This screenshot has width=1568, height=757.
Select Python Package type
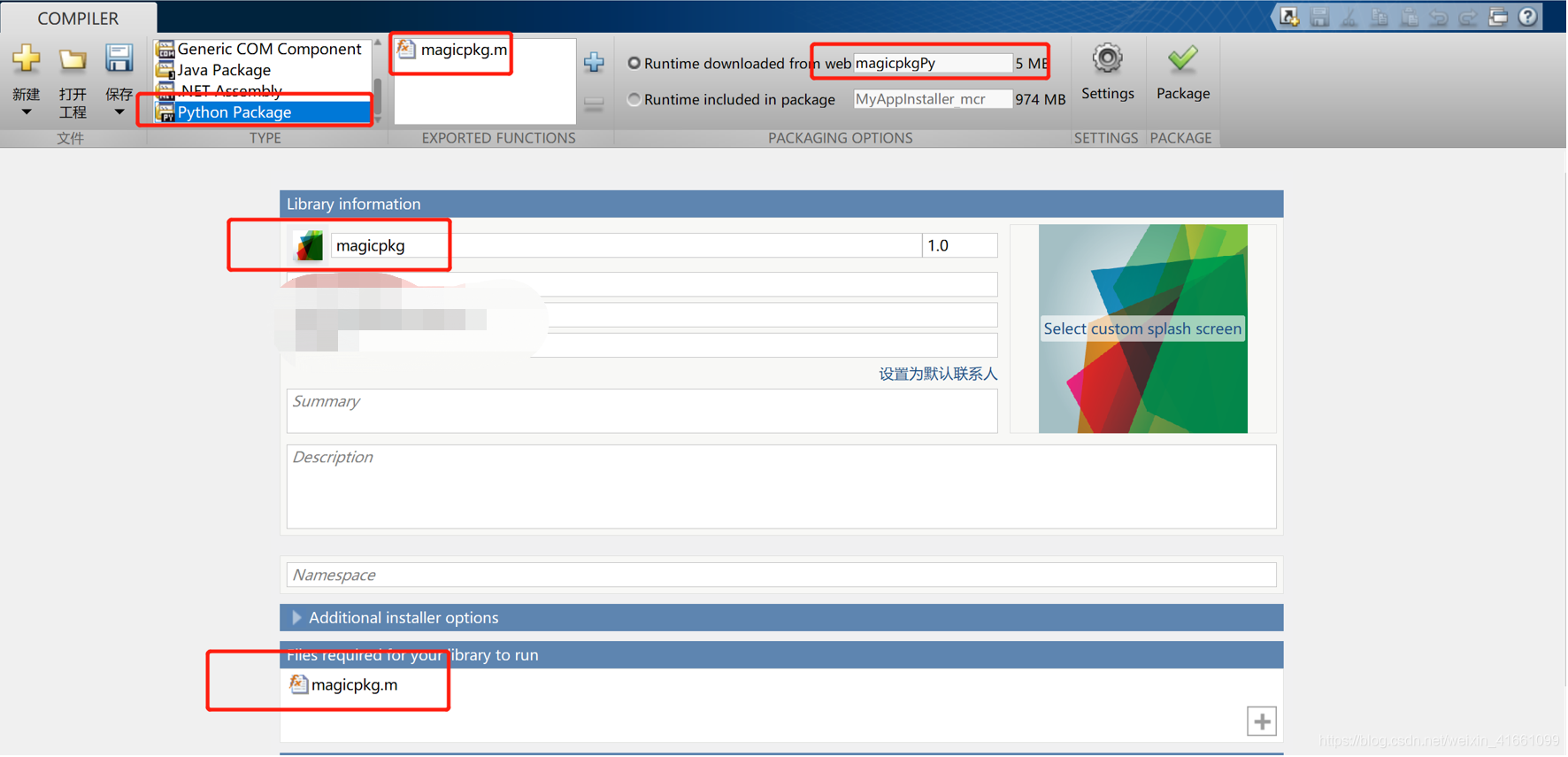(x=262, y=112)
